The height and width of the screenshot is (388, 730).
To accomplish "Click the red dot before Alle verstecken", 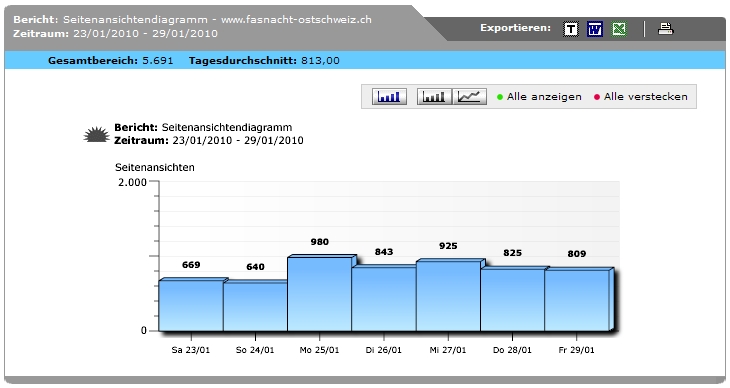I will pos(597,97).
